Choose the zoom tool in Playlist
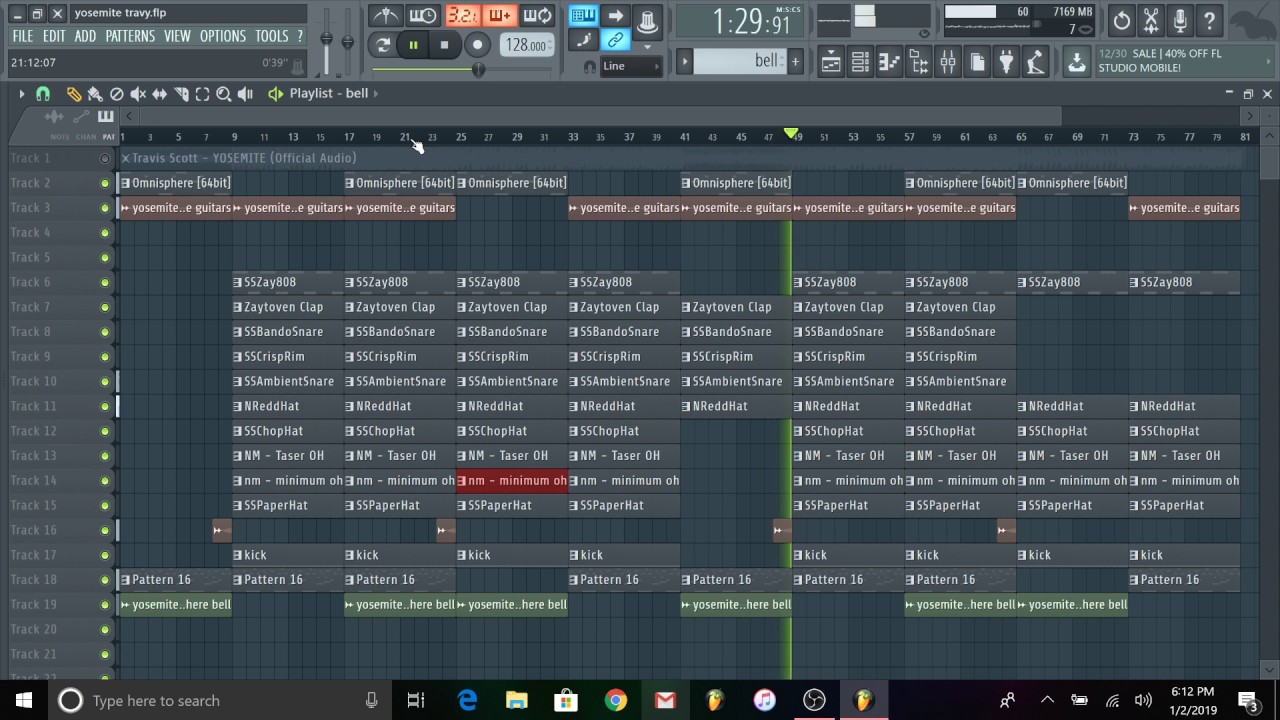Image resolution: width=1280 pixels, height=720 pixels. click(224, 93)
